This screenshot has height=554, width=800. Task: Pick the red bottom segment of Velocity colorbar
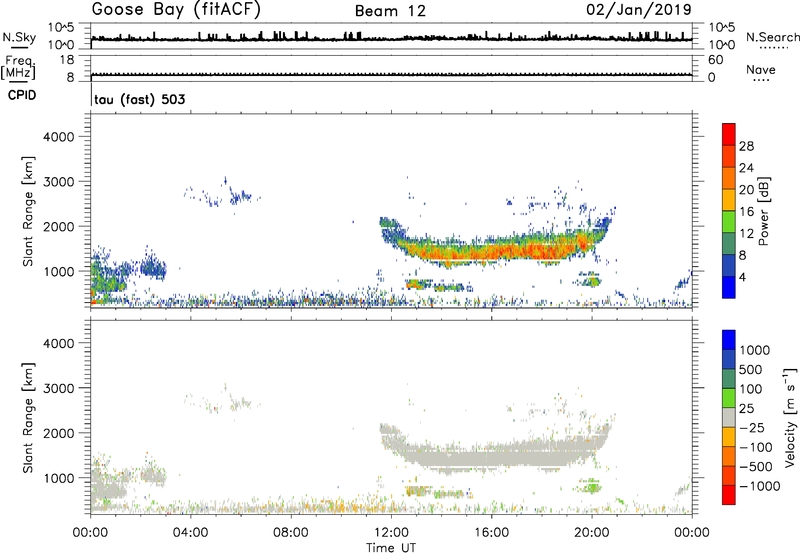tap(729, 495)
